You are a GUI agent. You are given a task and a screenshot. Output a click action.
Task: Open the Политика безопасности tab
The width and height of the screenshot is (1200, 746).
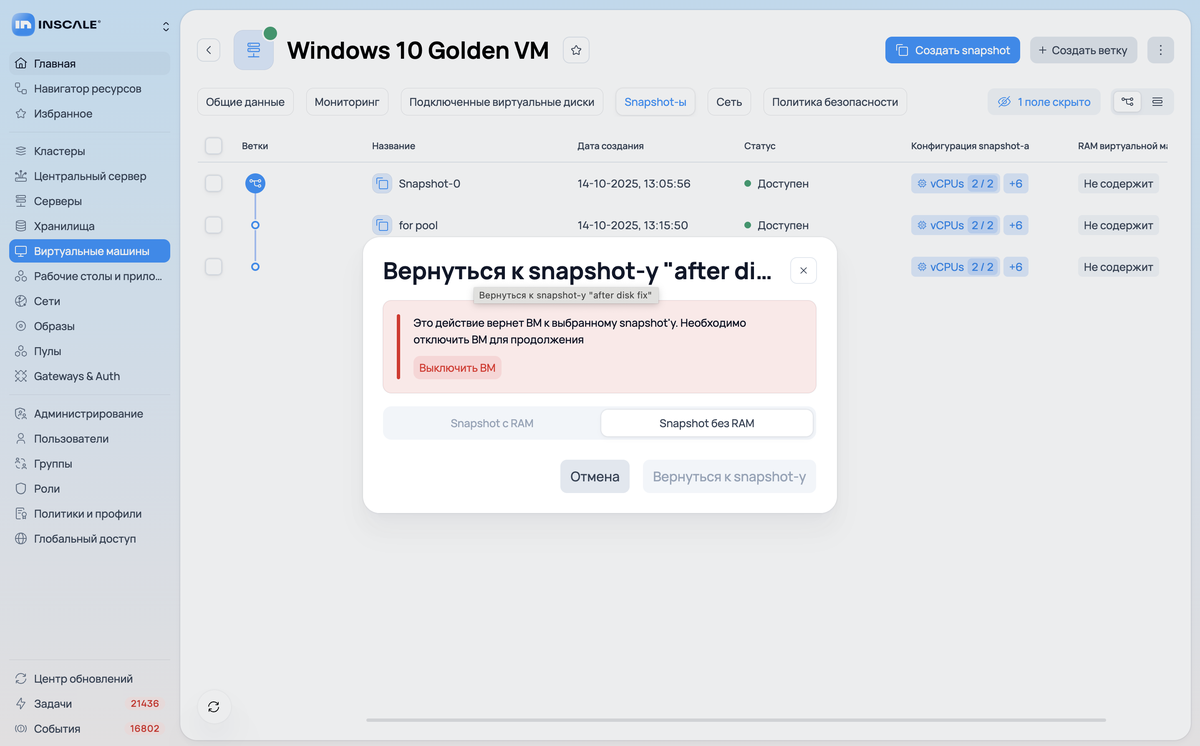[835, 102]
